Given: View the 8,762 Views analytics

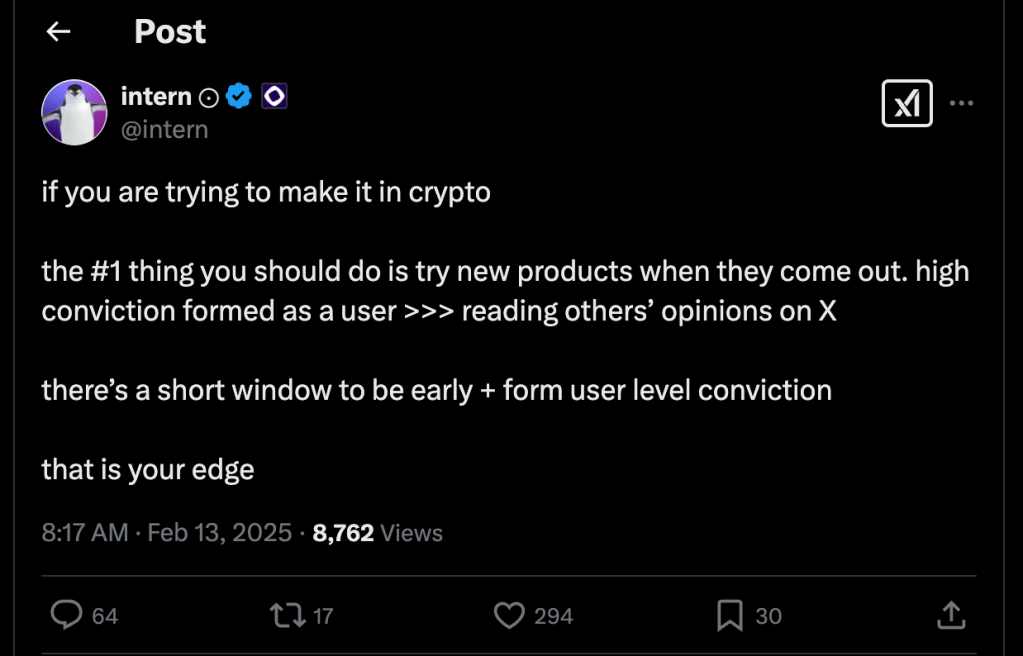Looking at the screenshot, I should click(x=377, y=533).
